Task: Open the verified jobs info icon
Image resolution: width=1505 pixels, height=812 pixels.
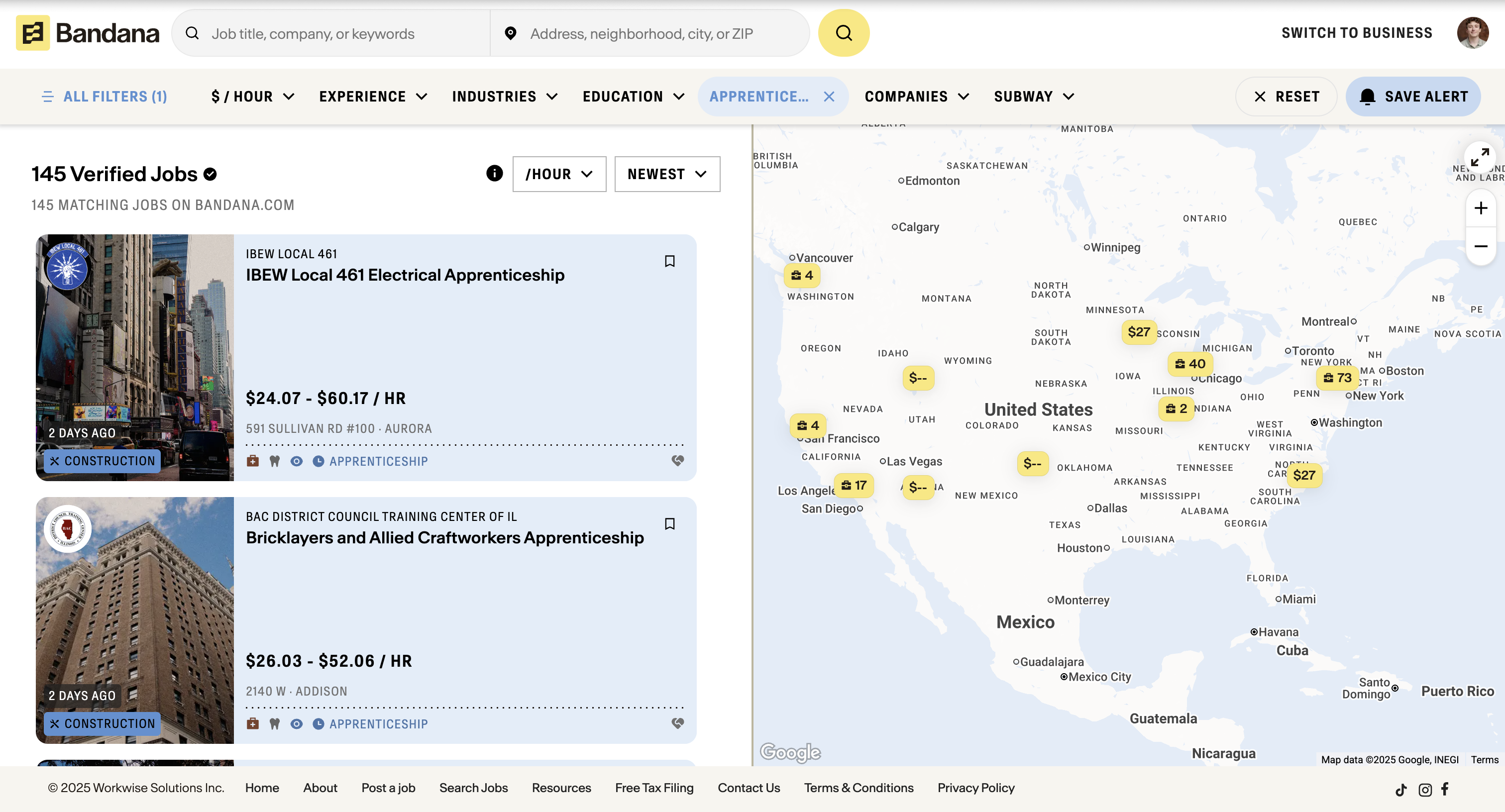Action: (x=494, y=174)
